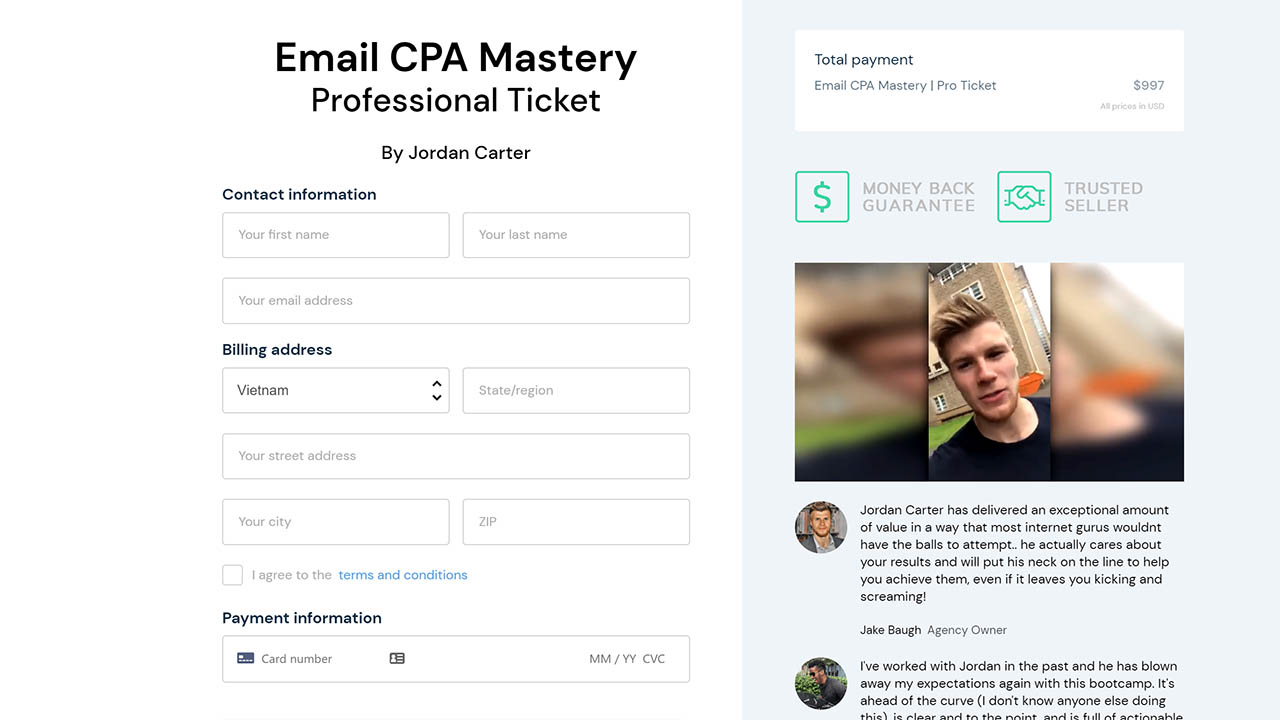Click Jake Baugh's profile avatar

click(820, 527)
